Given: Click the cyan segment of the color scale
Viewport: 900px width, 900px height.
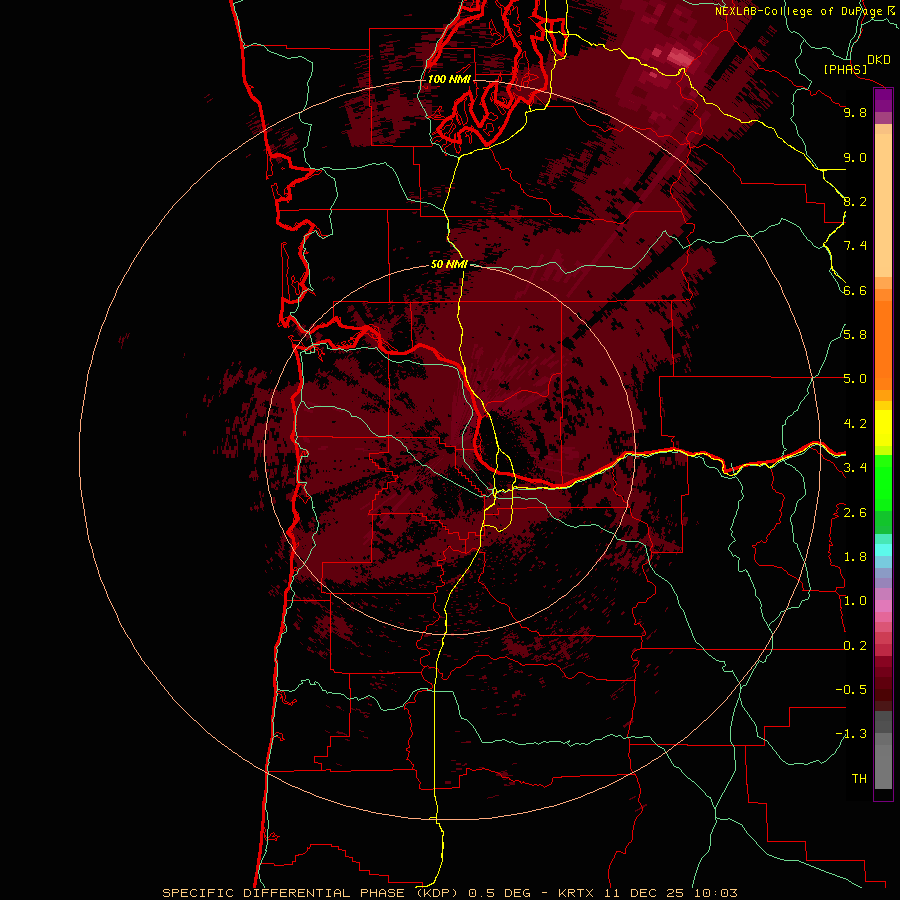Looking at the screenshot, I should [x=883, y=550].
